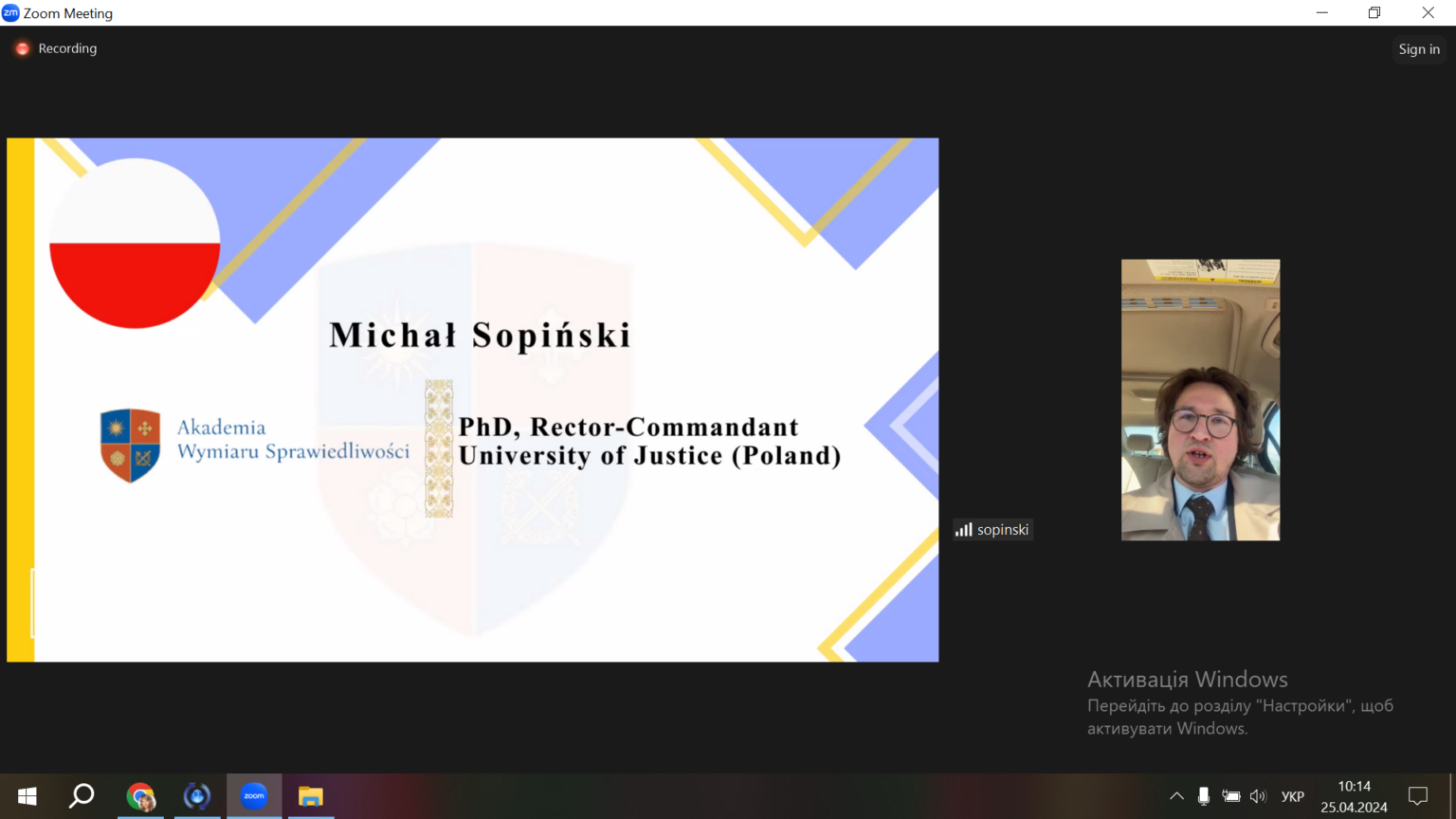Open the blue circular app on taskbar
The height and width of the screenshot is (819, 1456).
[197, 796]
